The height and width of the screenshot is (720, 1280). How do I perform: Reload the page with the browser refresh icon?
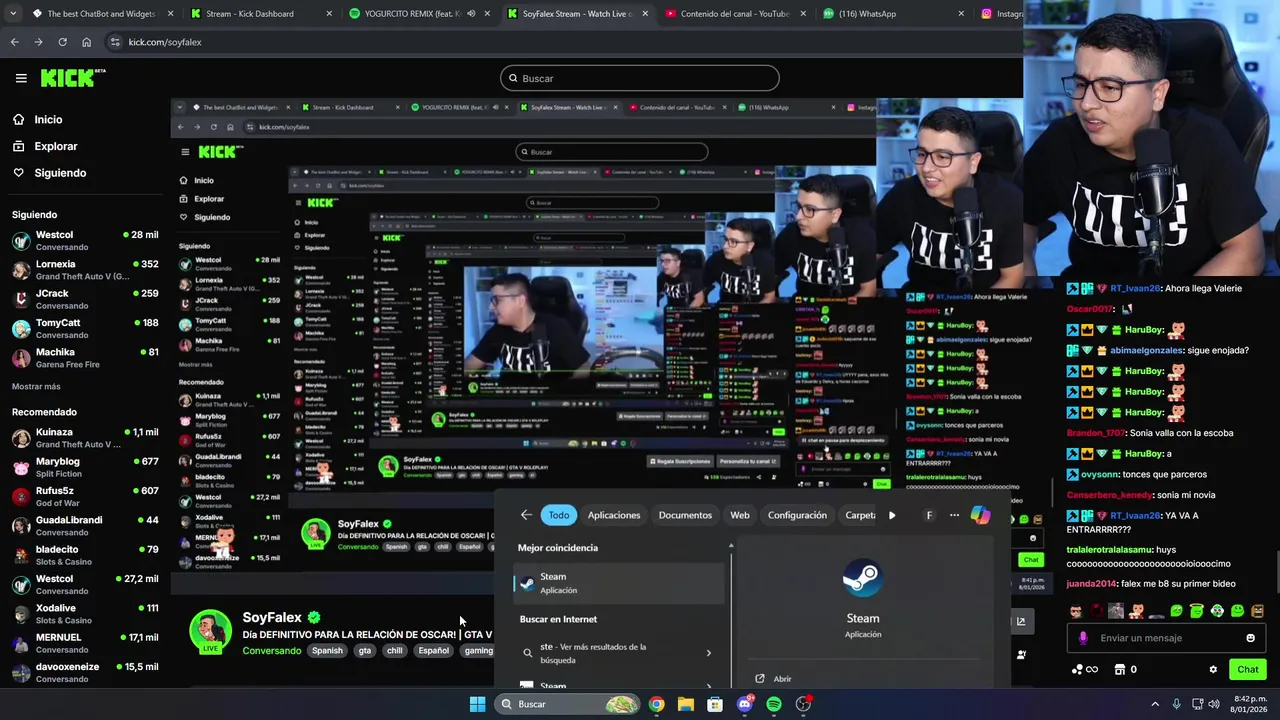[62, 42]
